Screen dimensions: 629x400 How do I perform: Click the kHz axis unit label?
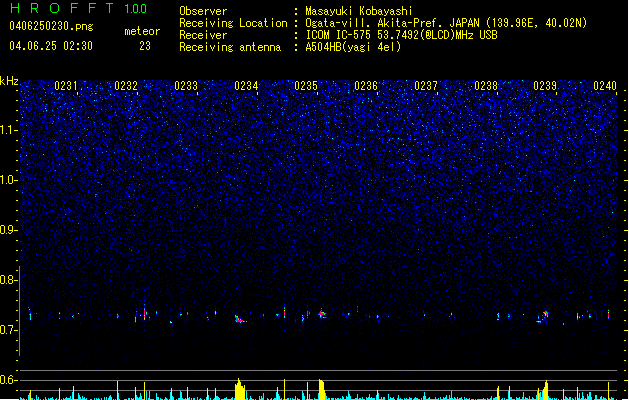(x=9, y=81)
